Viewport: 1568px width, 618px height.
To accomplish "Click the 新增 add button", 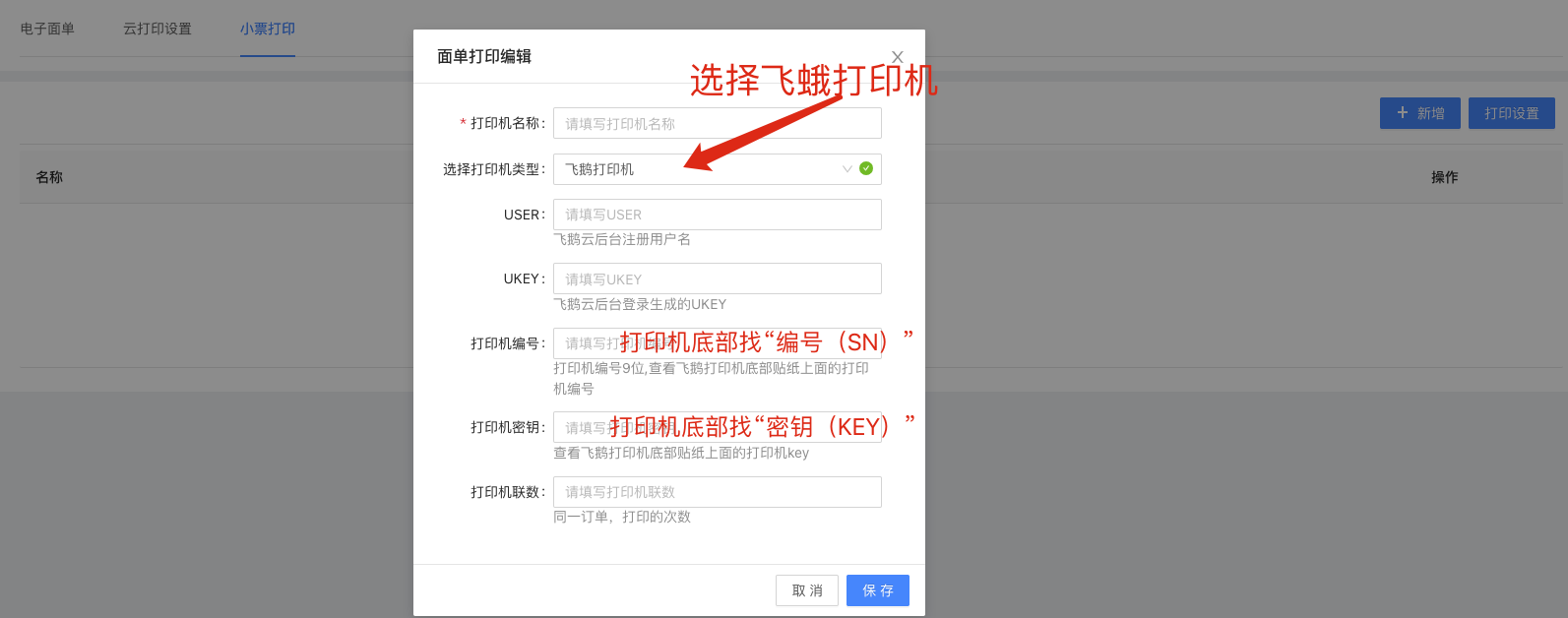I will coord(1420,113).
